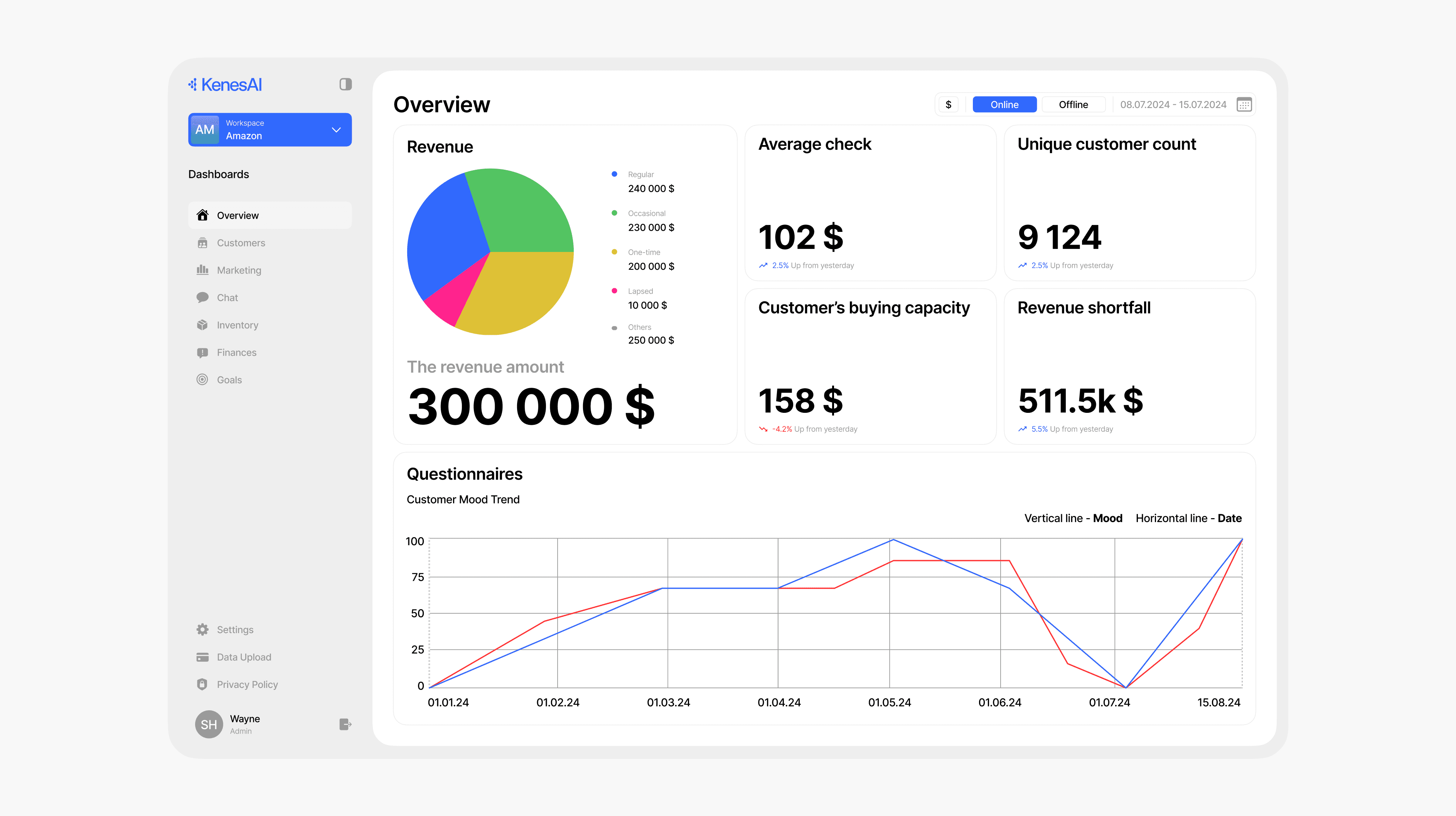Click the red down-trend arrow icon
This screenshot has height=816, width=1456.
point(763,429)
